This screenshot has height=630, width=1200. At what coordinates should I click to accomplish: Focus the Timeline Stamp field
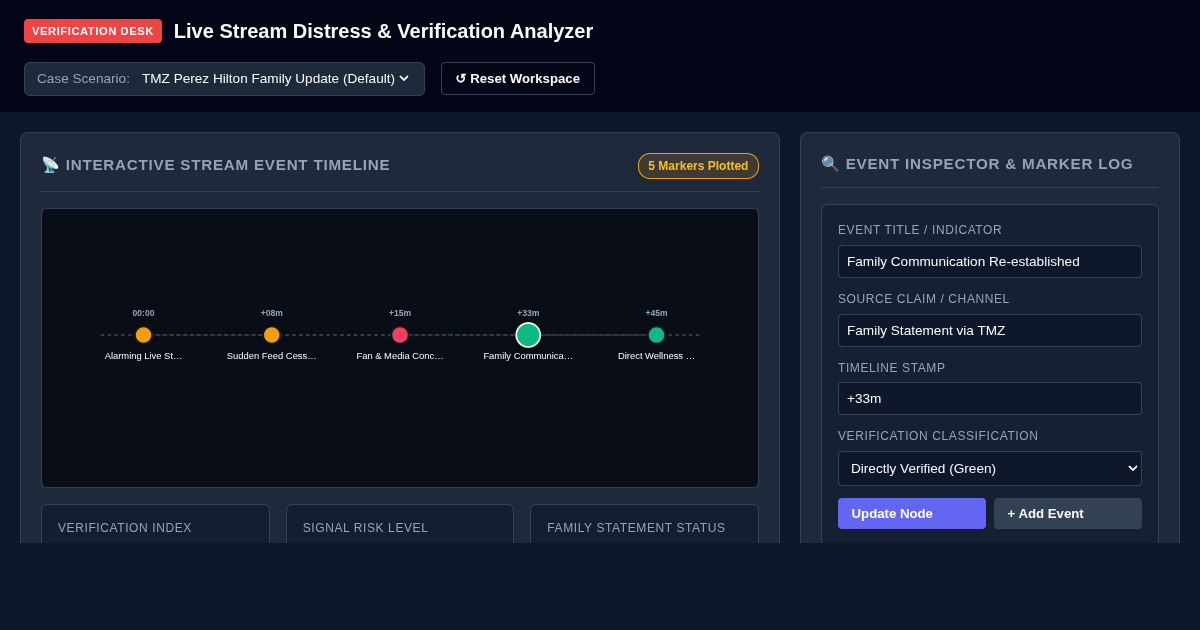tap(990, 398)
